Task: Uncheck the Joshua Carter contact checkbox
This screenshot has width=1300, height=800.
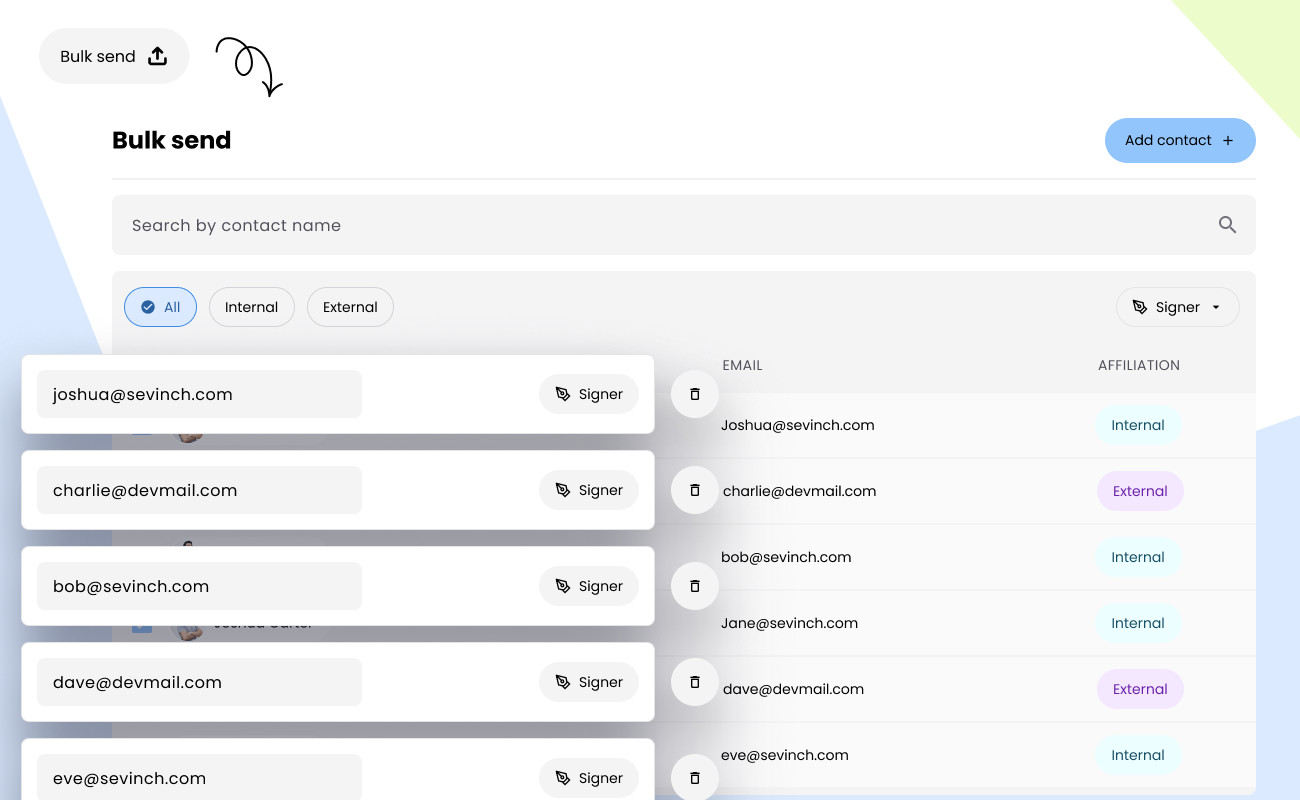Action: click(x=141, y=623)
